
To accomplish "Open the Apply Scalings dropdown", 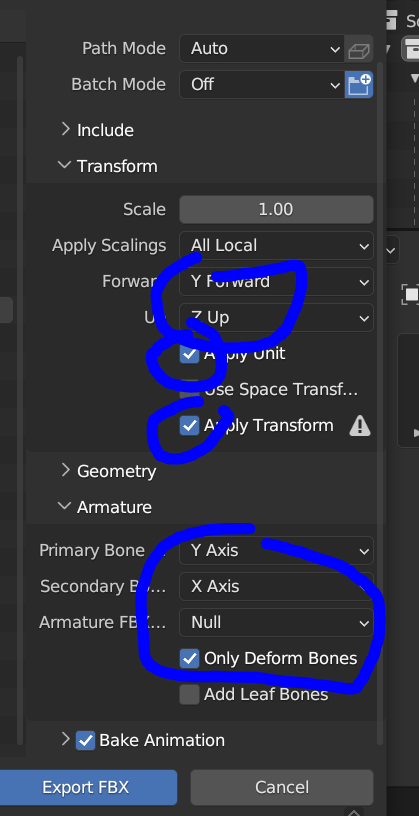I will tap(276, 245).
